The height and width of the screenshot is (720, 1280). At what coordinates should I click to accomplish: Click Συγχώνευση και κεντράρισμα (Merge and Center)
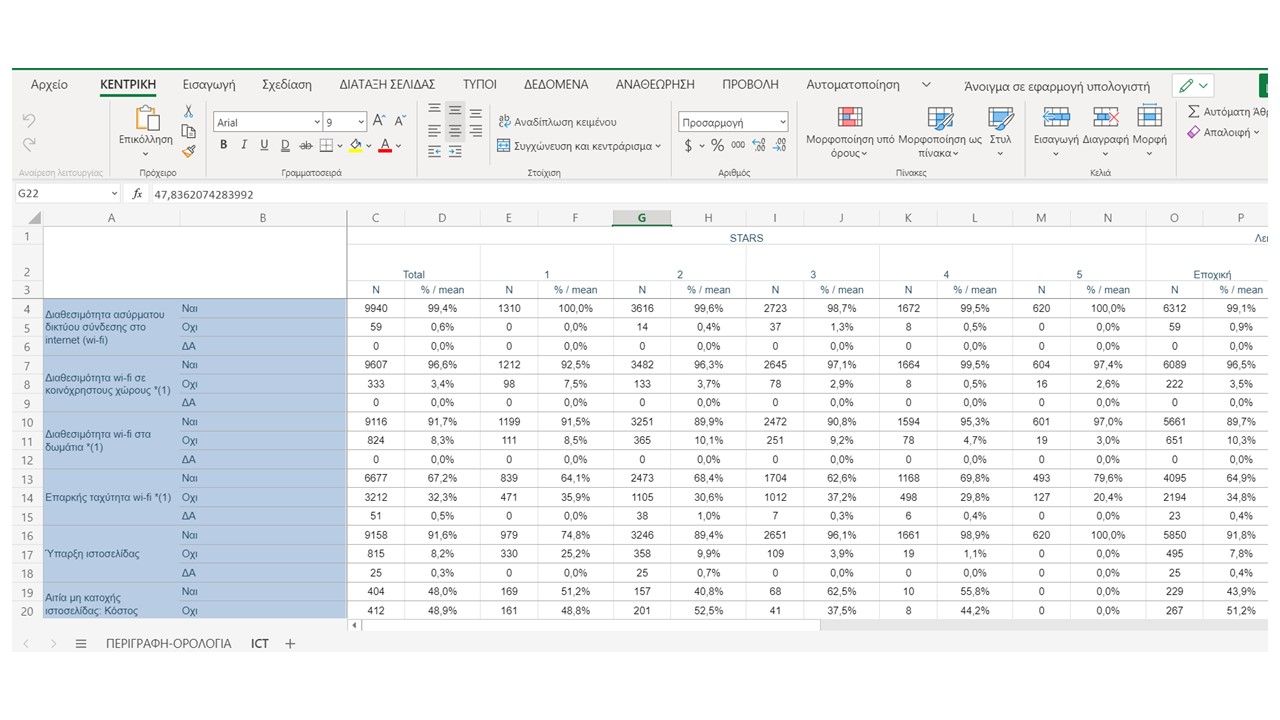(579, 146)
